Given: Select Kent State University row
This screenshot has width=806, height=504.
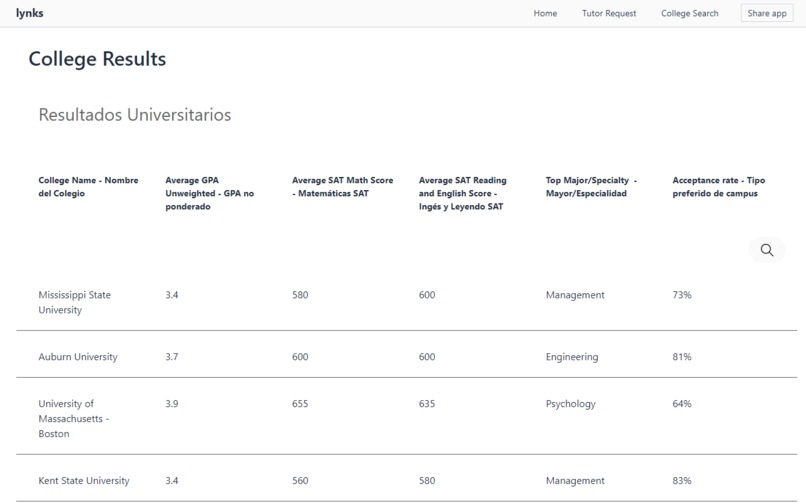Looking at the screenshot, I should pos(84,481).
